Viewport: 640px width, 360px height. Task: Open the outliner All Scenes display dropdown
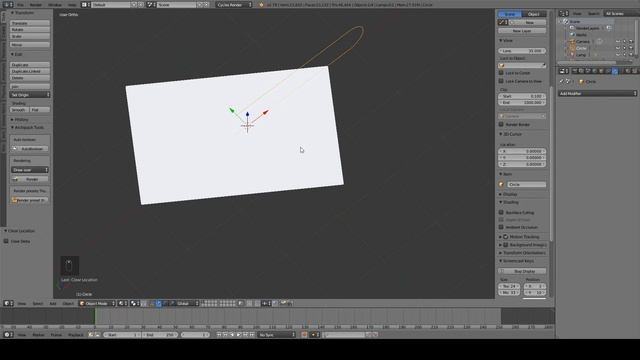(621, 13)
